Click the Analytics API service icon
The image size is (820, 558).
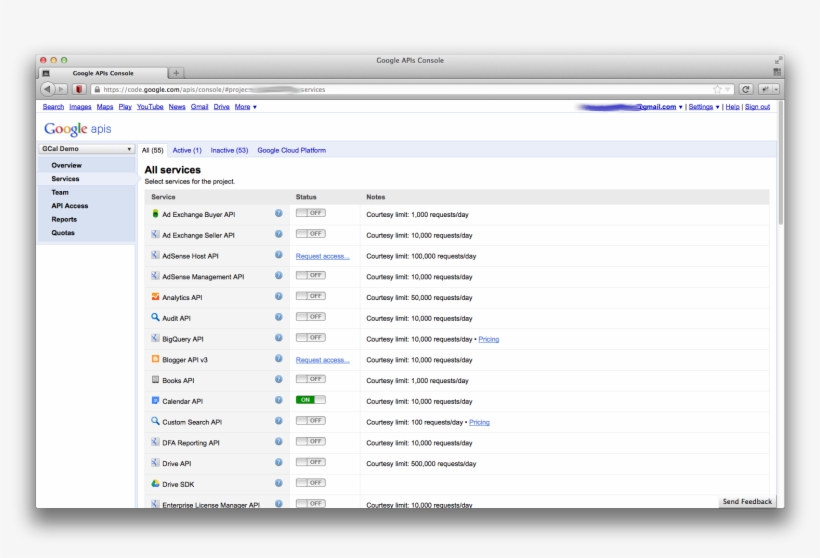(155, 297)
